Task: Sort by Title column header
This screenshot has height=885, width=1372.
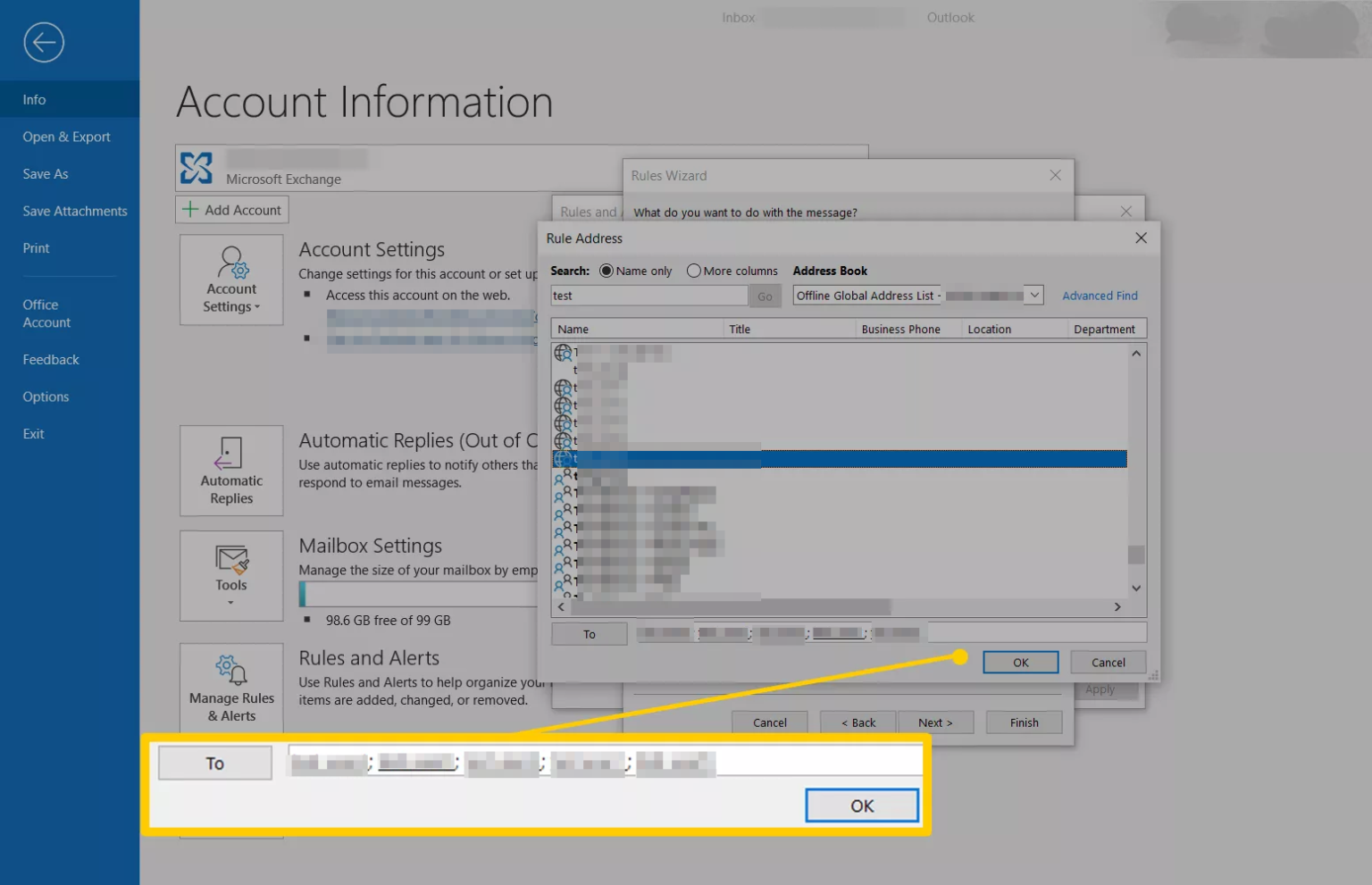Action: click(789, 329)
